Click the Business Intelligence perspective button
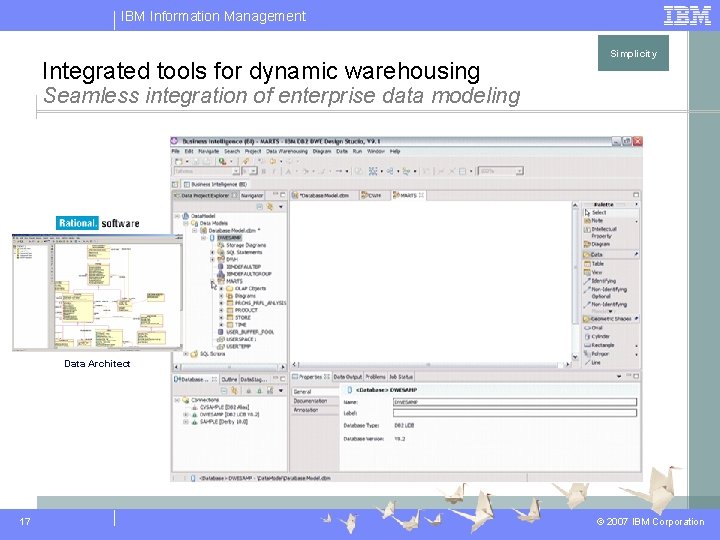Viewport: 720px width, 540px height. click(x=215, y=184)
